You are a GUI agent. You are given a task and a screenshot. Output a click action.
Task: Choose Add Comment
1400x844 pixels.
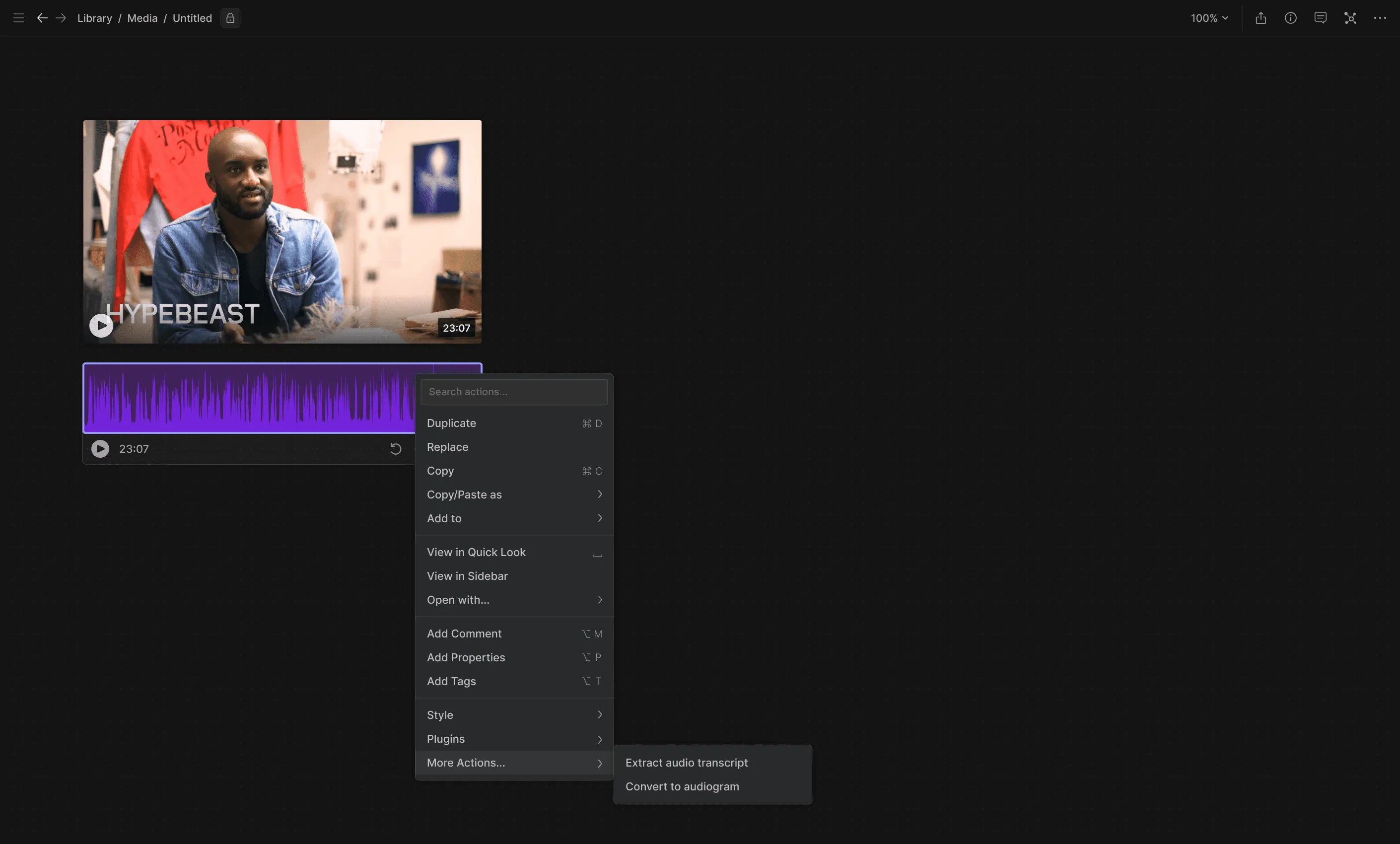514,633
